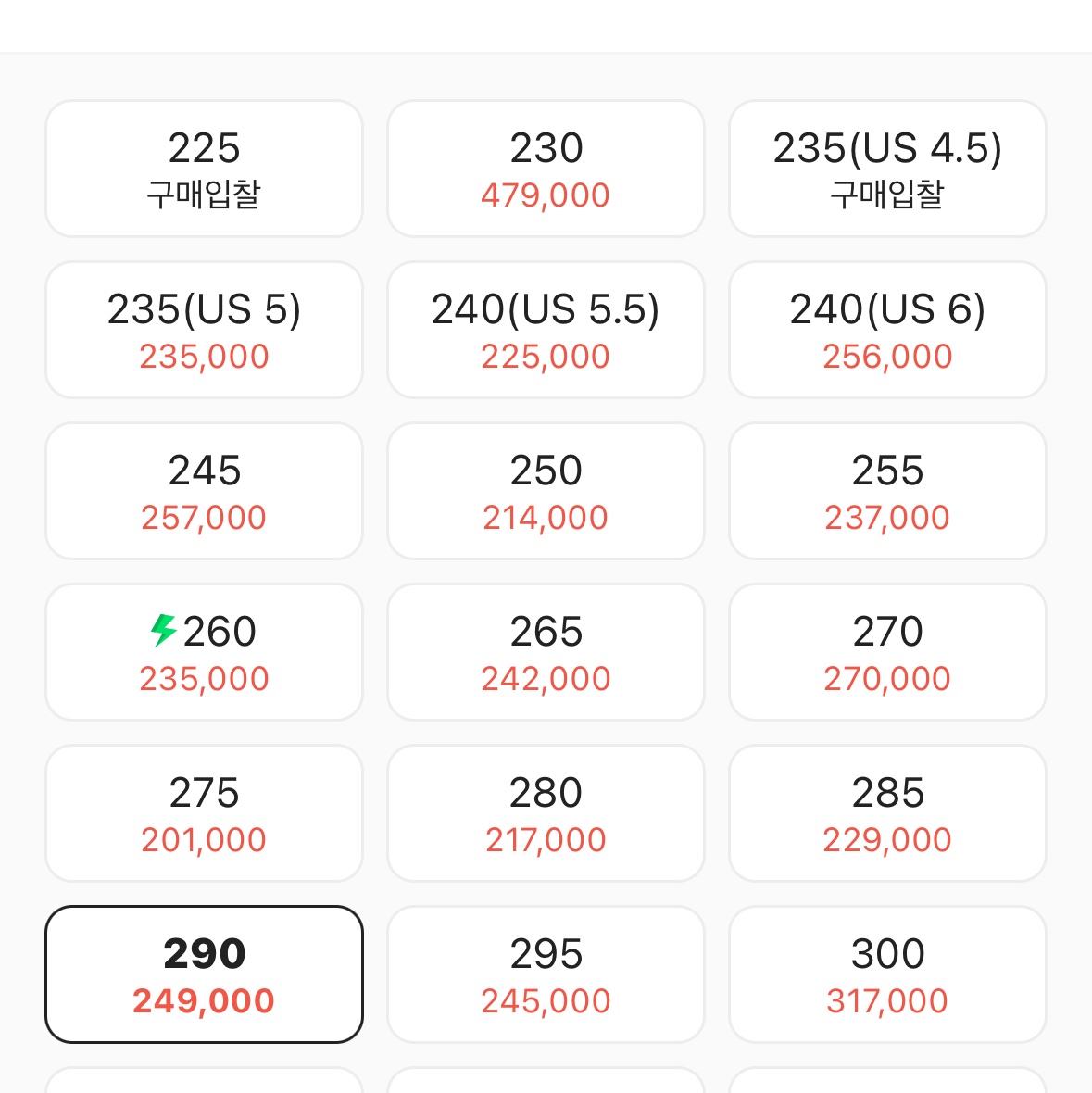Select size 225 purchase bid option
The height and width of the screenshot is (1093, 1092).
click(x=204, y=169)
